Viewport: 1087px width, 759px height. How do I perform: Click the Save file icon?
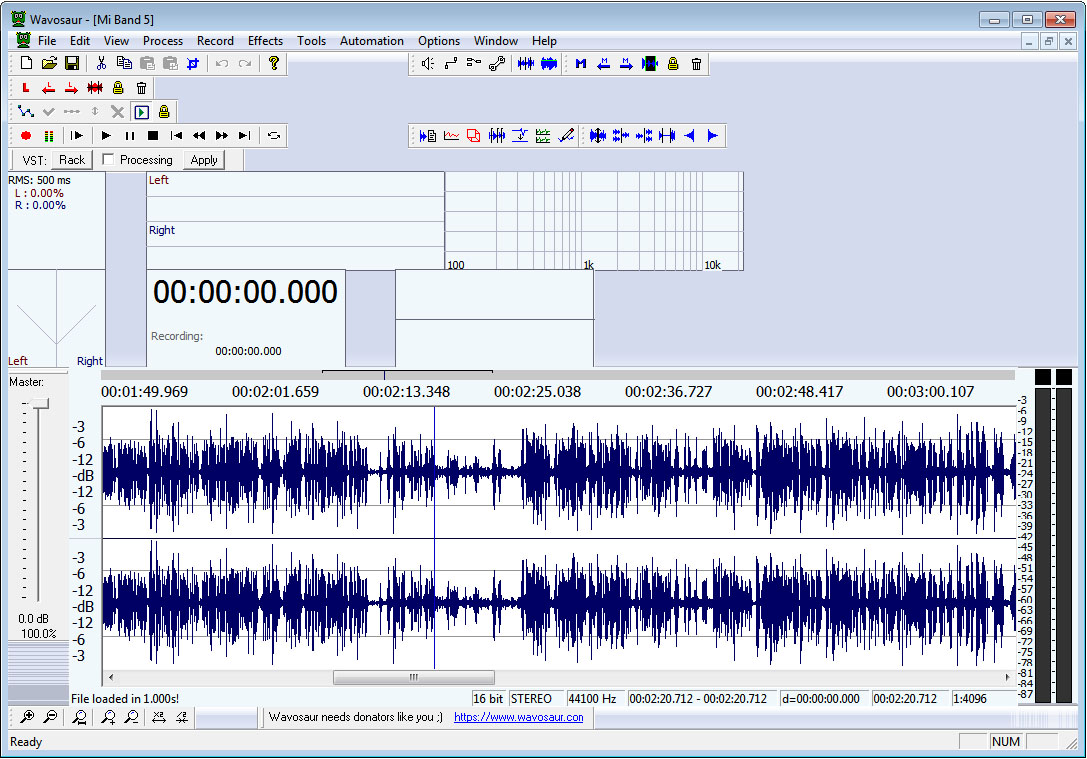click(72, 63)
